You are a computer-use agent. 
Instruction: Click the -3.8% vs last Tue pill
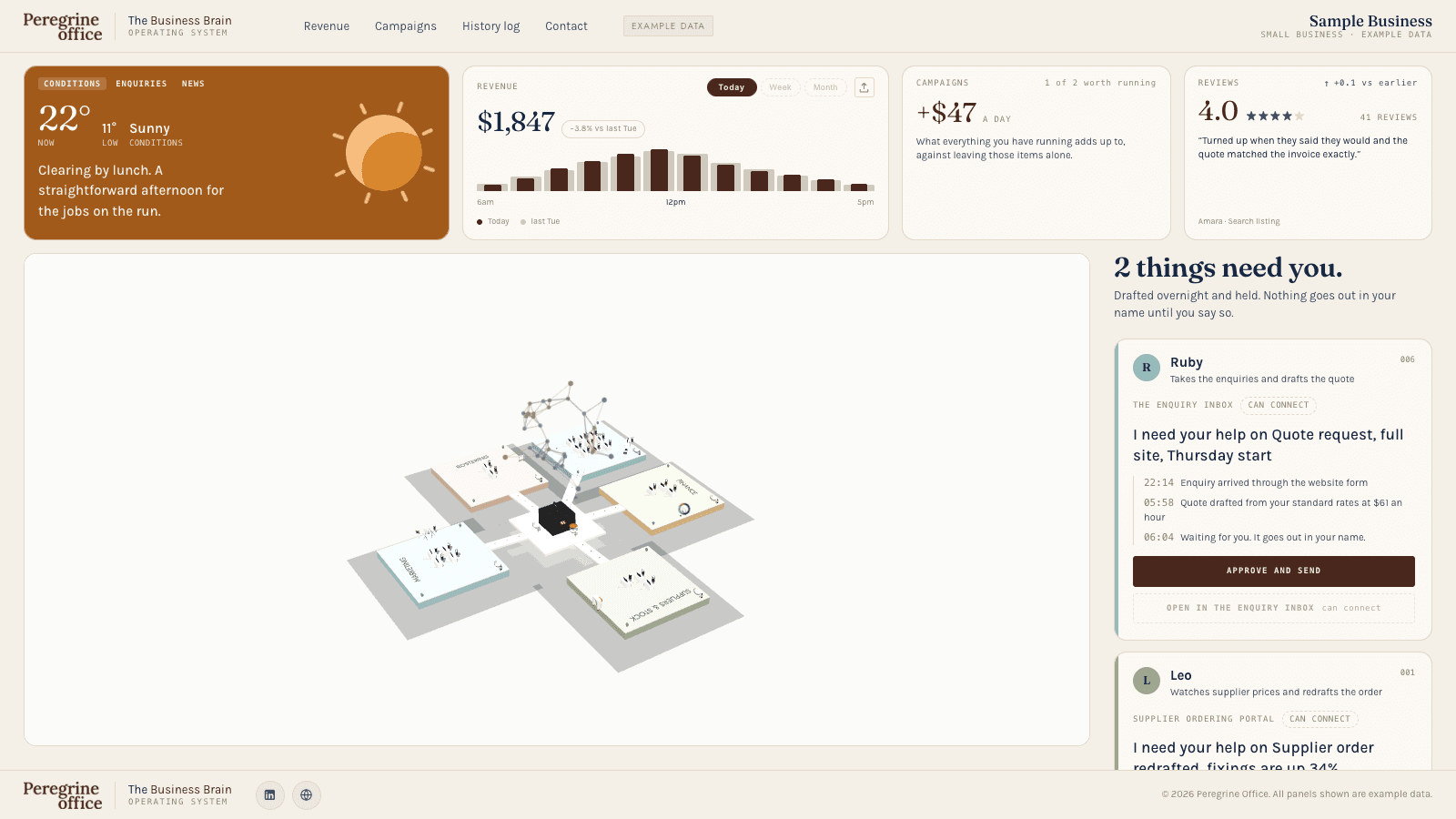[x=603, y=128]
